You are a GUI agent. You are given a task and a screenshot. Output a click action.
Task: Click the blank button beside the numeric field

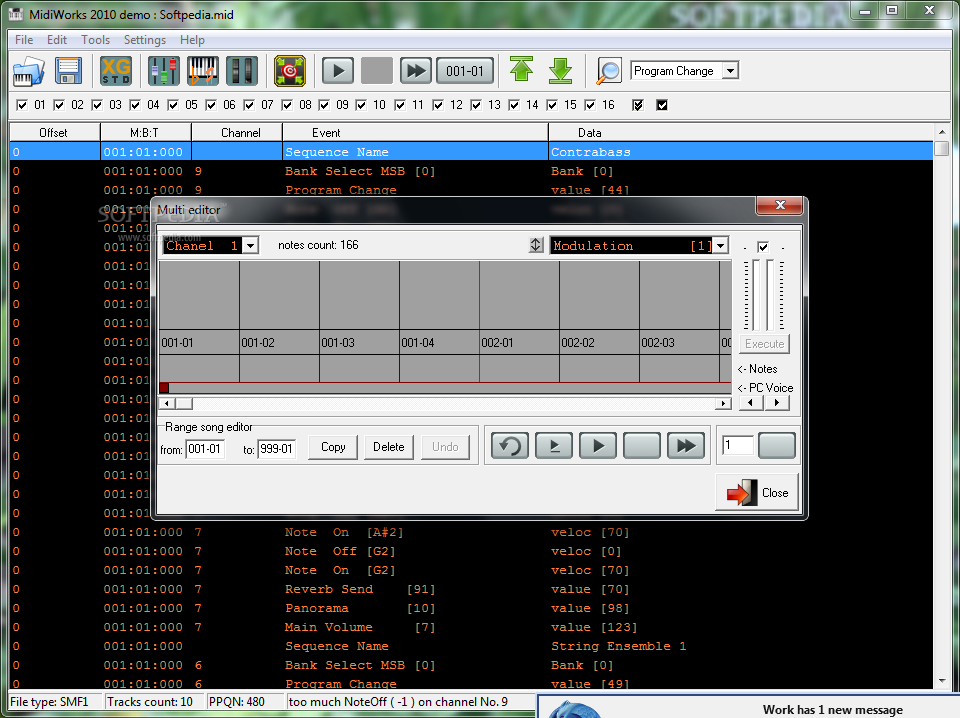[776, 445]
